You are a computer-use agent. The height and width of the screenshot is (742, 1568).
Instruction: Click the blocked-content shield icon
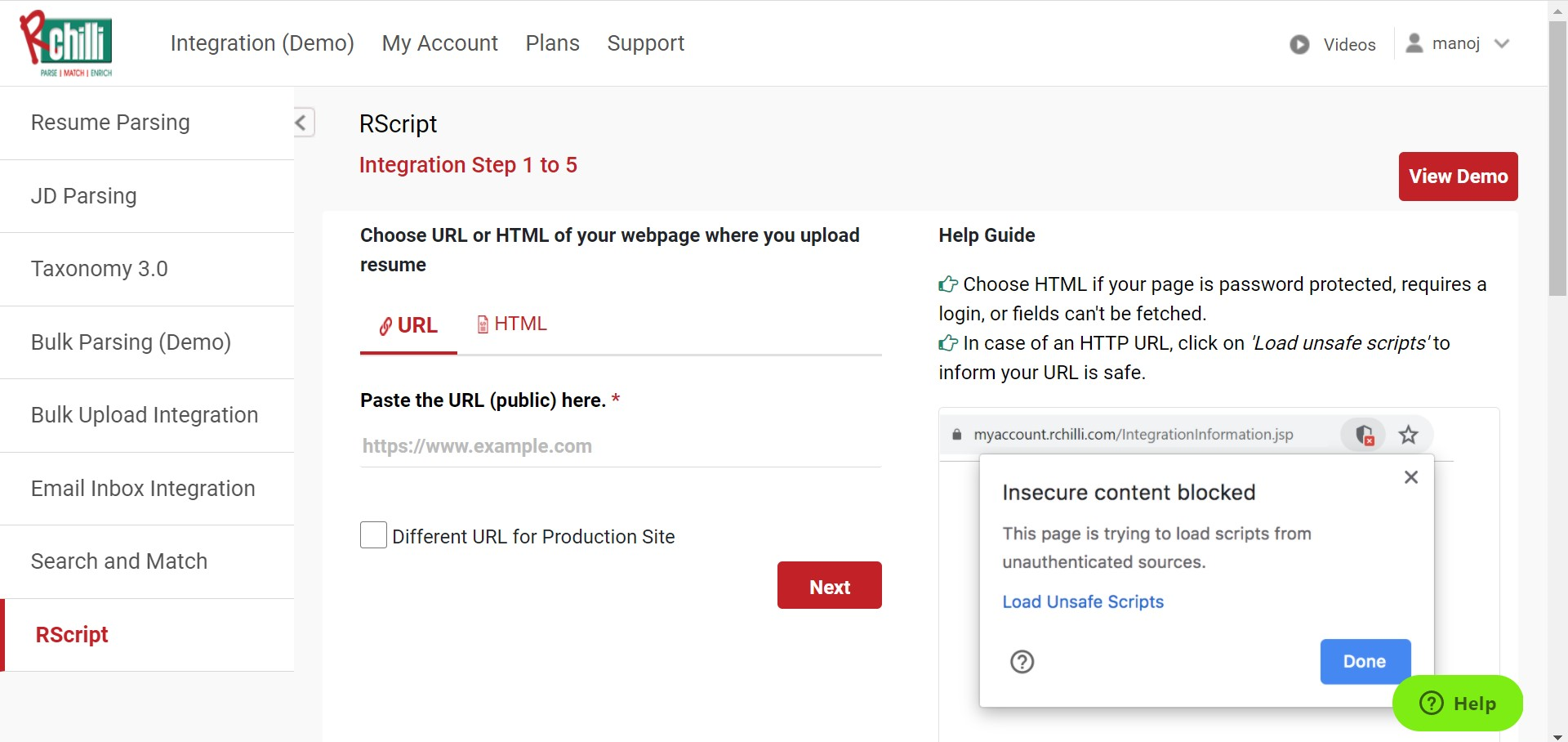[1365, 435]
